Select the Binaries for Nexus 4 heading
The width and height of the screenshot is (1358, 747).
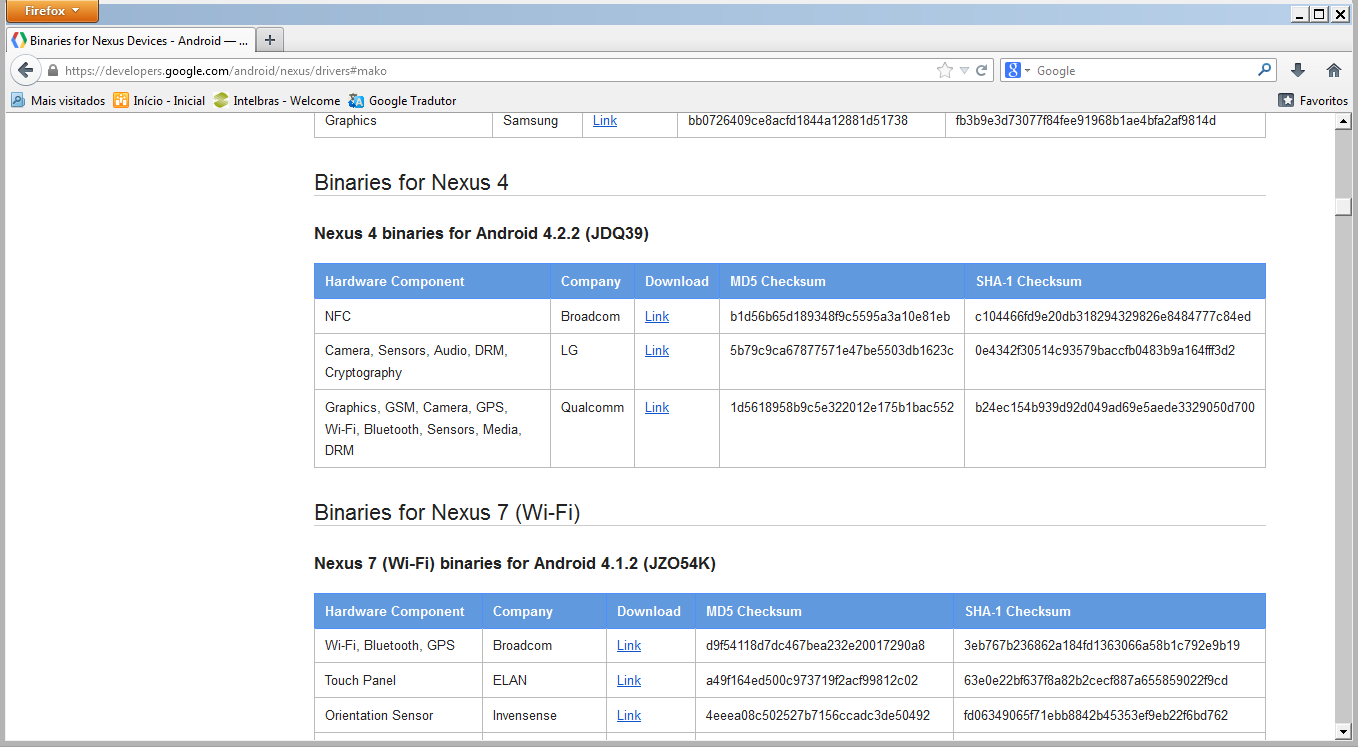pyautogui.click(x=411, y=182)
